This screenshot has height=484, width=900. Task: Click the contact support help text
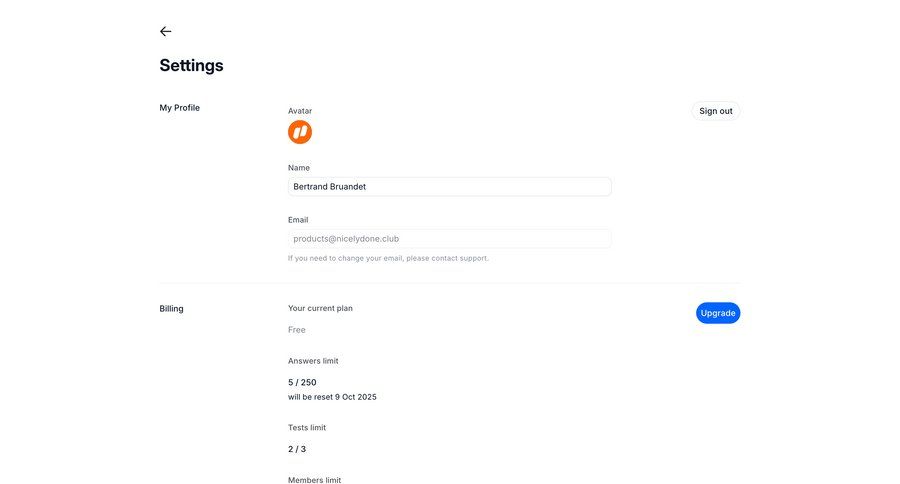pos(388,258)
